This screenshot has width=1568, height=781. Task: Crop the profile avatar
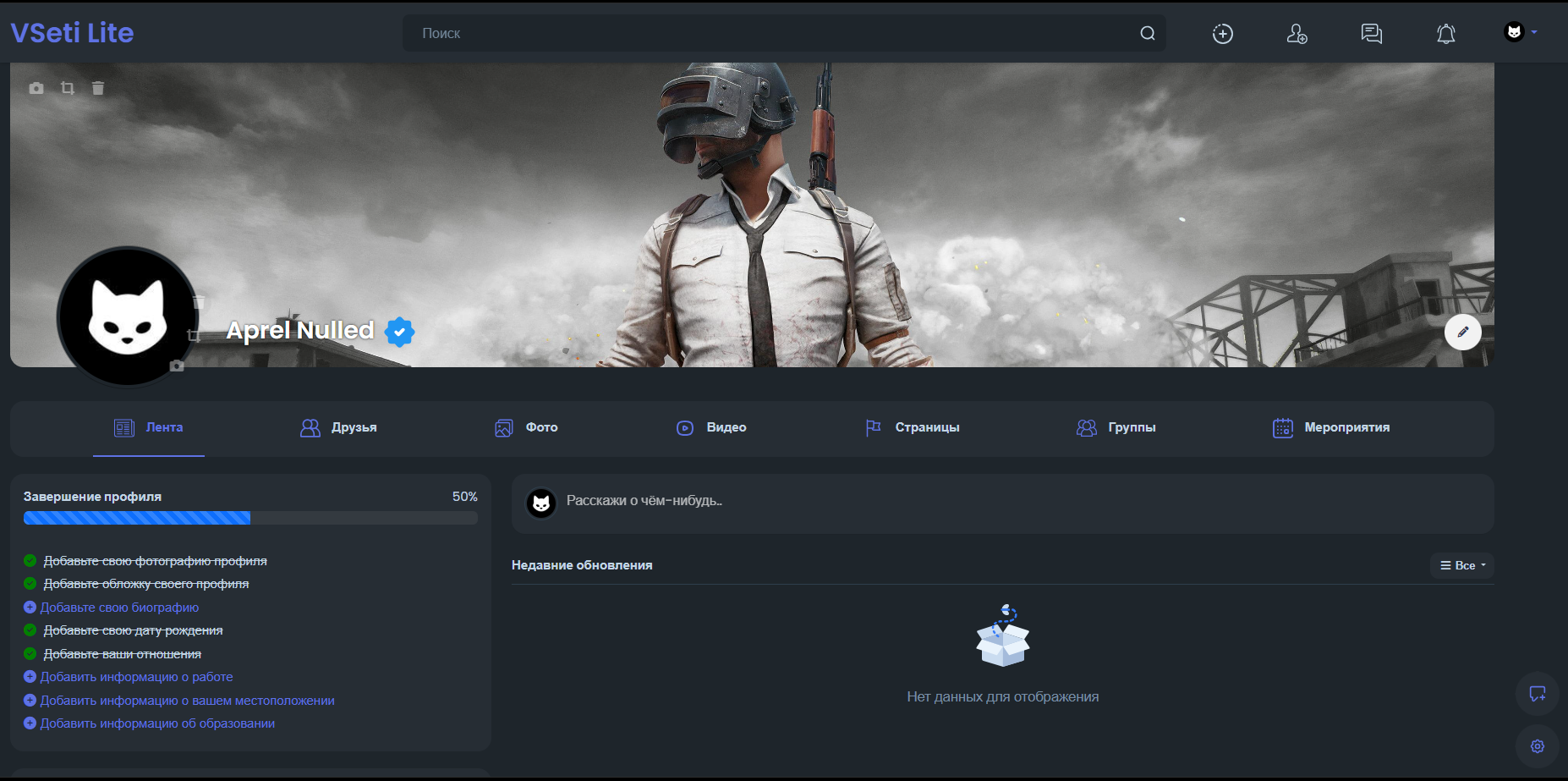pos(194,335)
